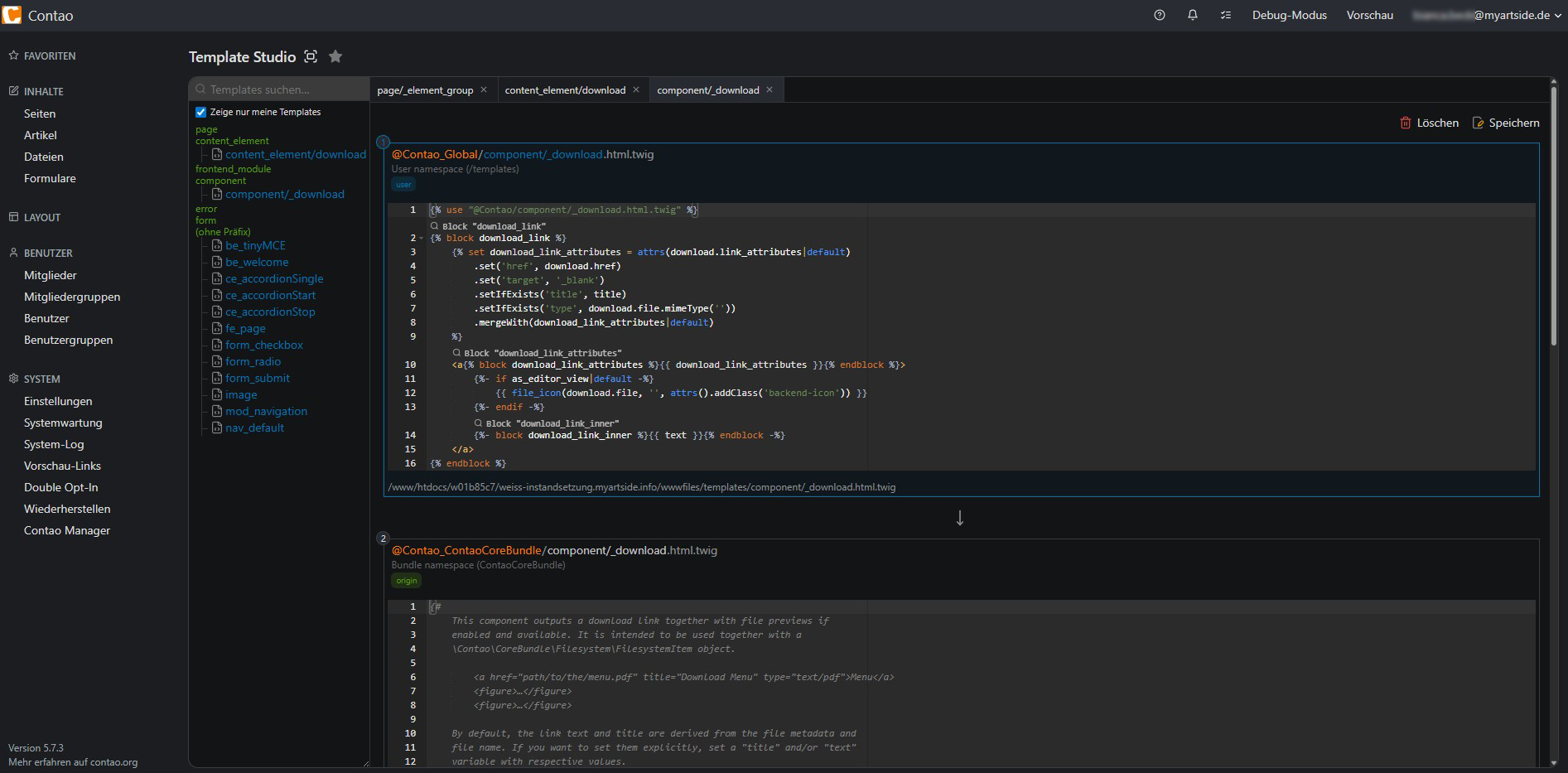This screenshot has height=773, width=1568.
Task: Select the component/_download tab
Action: [x=708, y=89]
